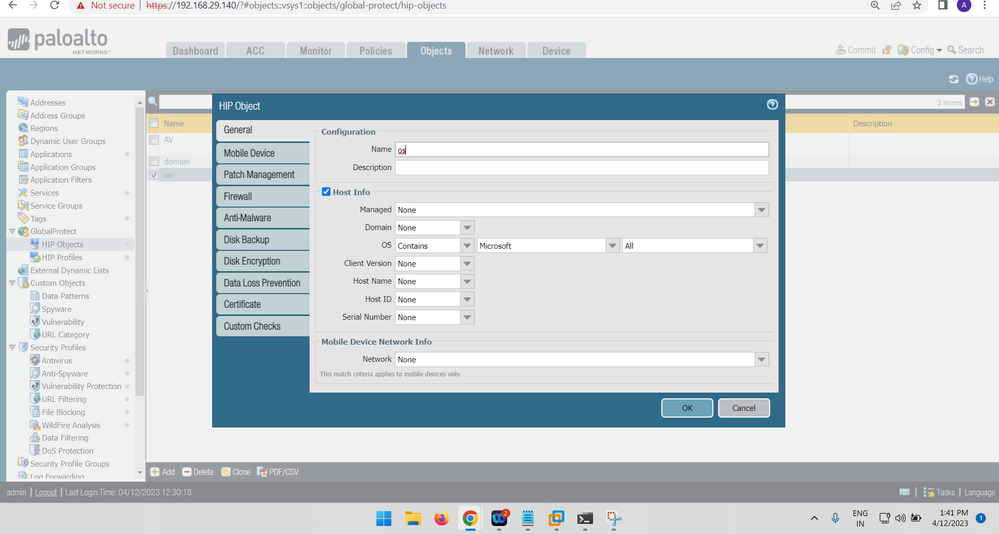999x534 pixels.
Task: Switch to the Policies tab
Action: click(x=375, y=51)
